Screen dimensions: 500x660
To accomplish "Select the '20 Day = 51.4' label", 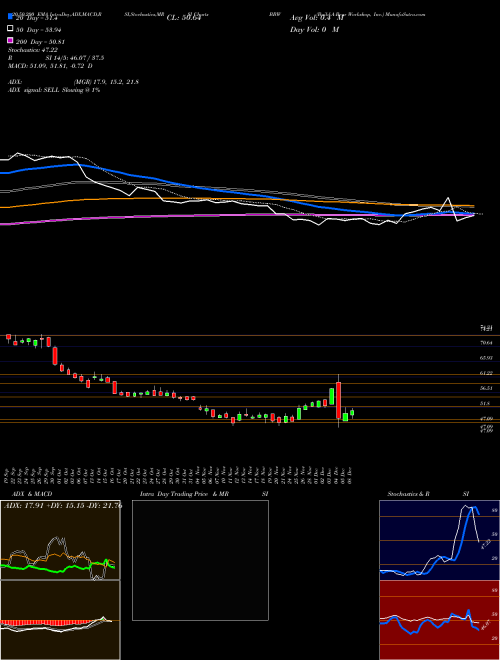I will coord(36,17).
